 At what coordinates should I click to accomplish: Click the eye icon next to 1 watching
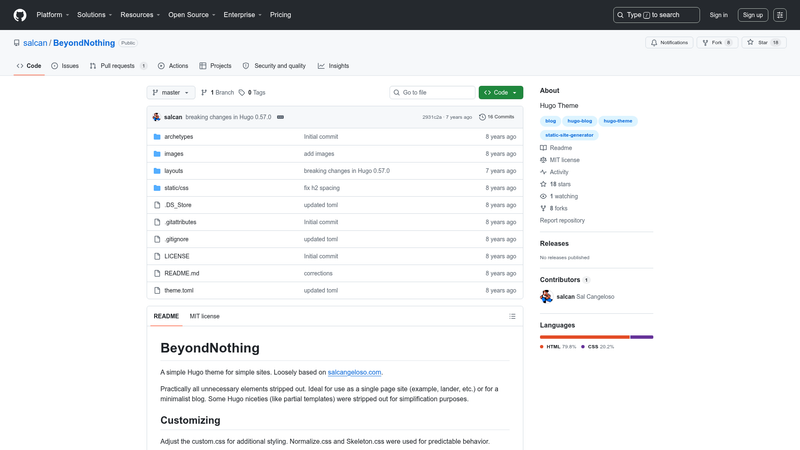543,196
